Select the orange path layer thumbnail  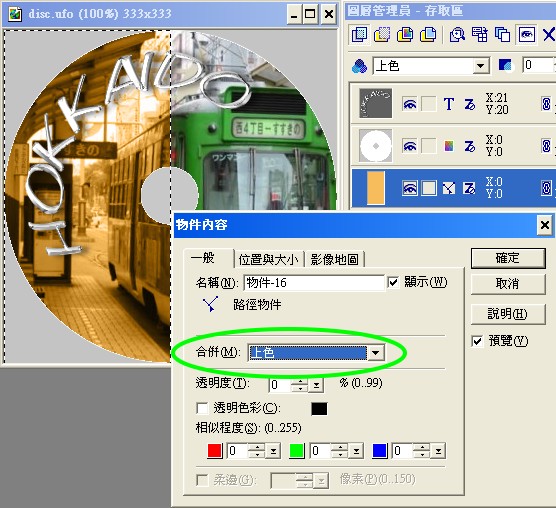pyautogui.click(x=376, y=188)
